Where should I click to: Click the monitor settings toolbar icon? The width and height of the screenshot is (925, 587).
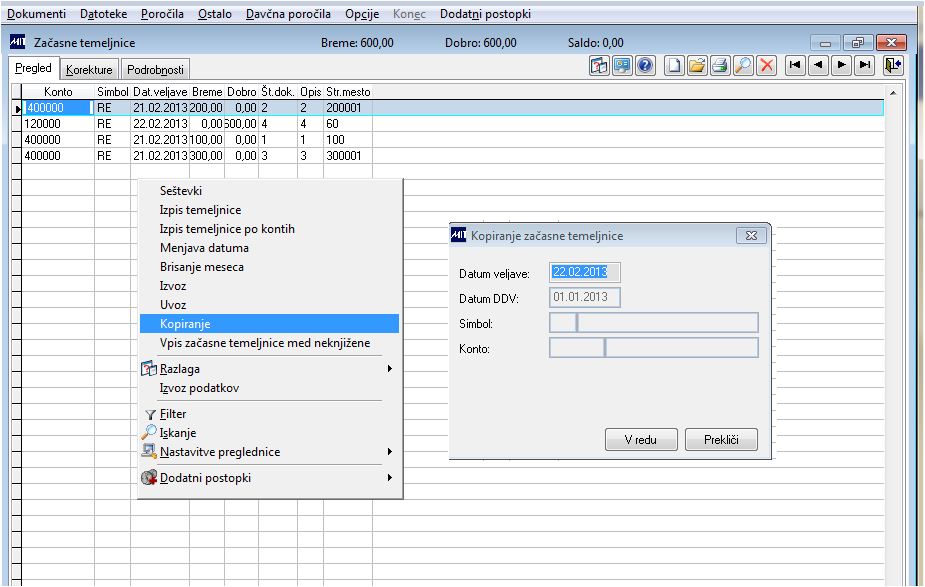[x=622, y=65]
